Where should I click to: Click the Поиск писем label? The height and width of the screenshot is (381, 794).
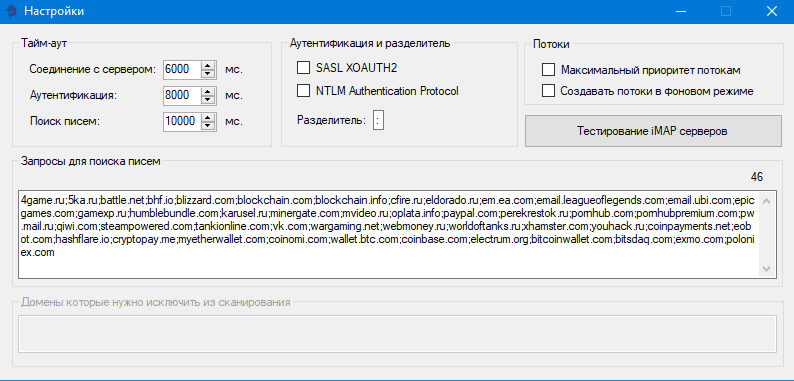point(66,121)
